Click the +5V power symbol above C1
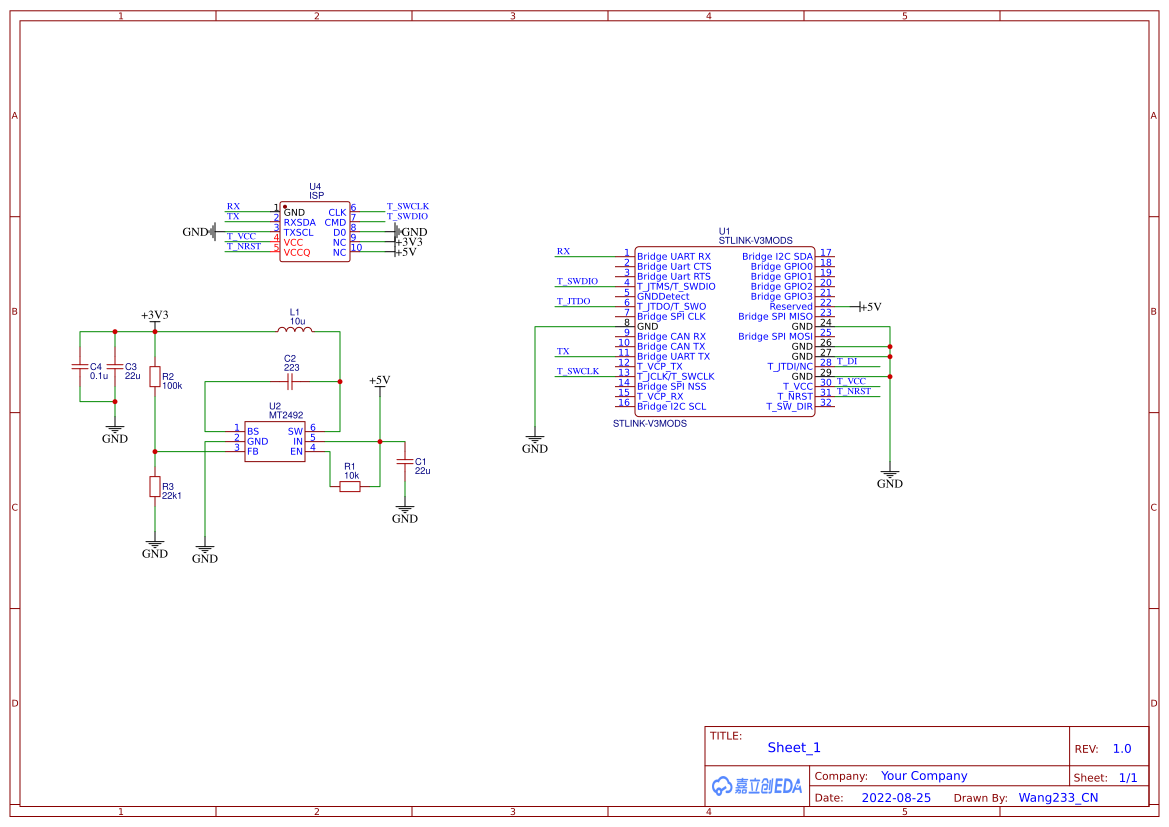The height and width of the screenshot is (827, 1169). coord(379,382)
